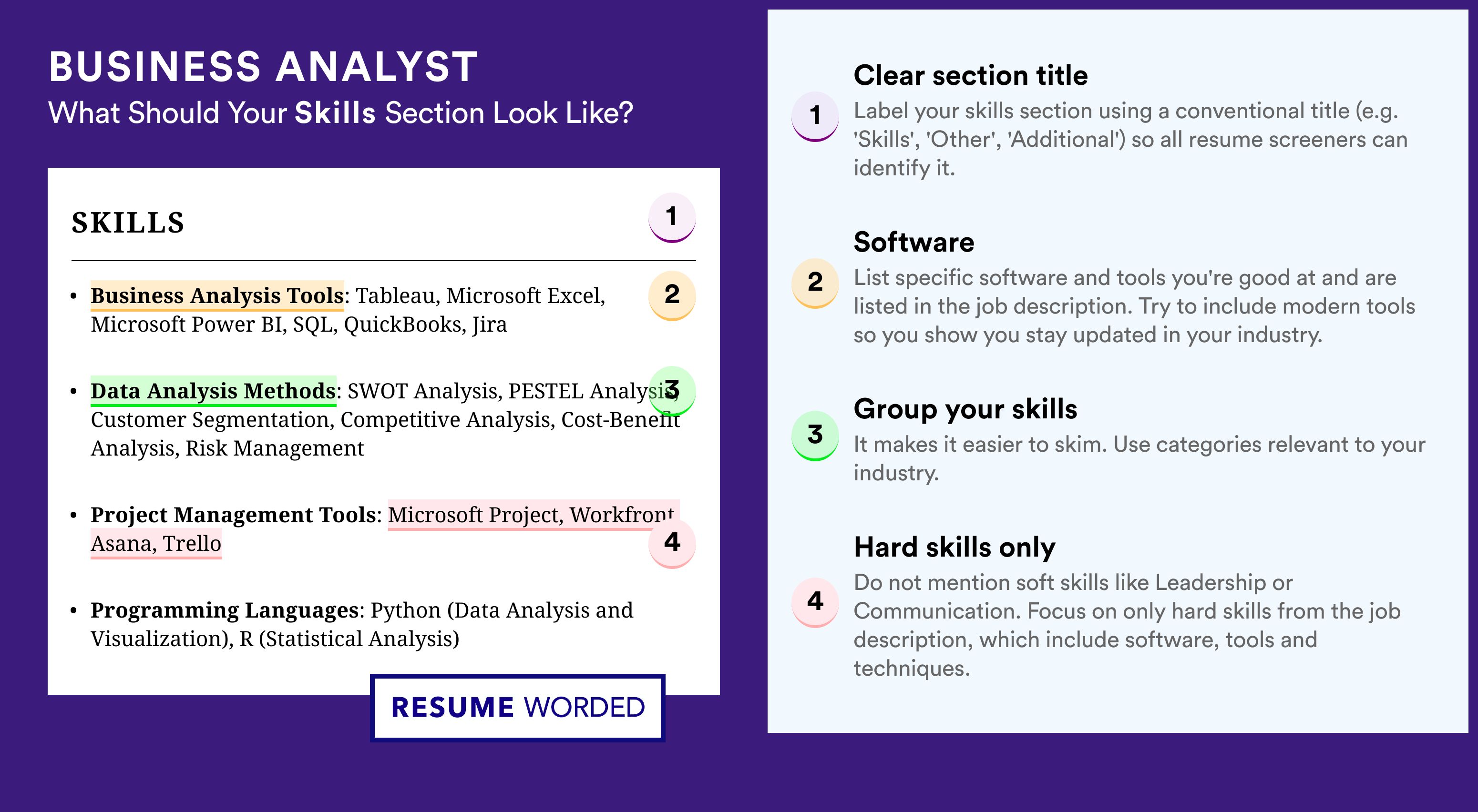Click the SKILLS section heading
Image resolution: width=1478 pixels, height=812 pixels.
(x=128, y=223)
